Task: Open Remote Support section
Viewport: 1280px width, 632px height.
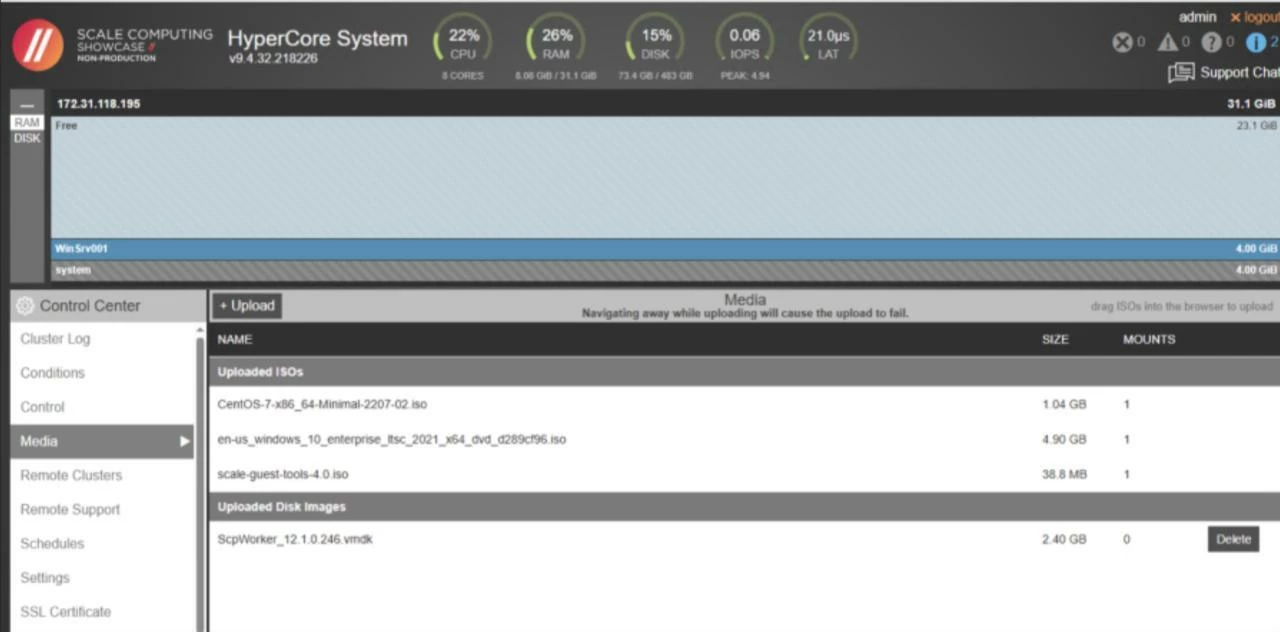Action: pyautogui.click(x=70, y=509)
